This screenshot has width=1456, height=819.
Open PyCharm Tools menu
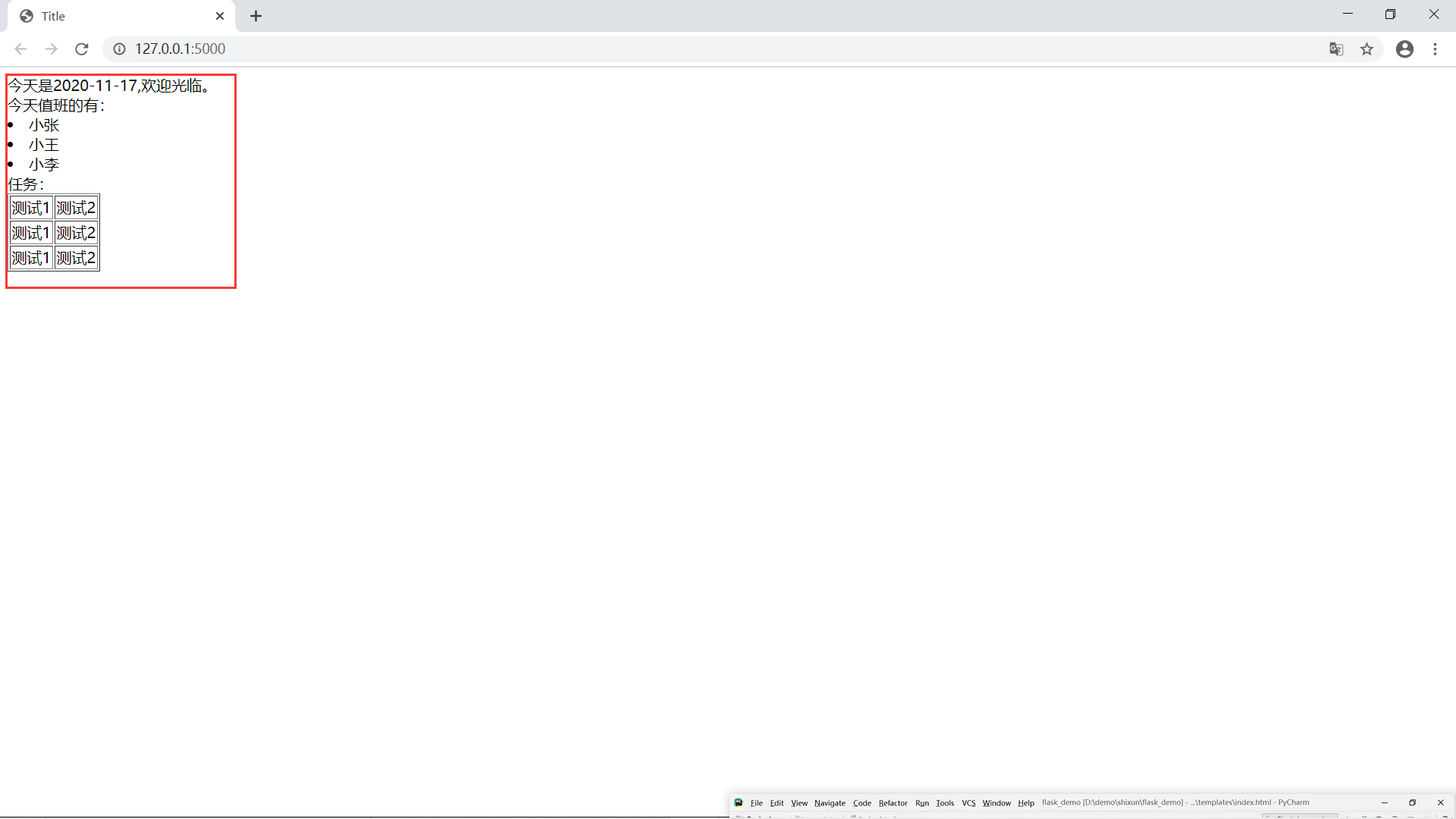point(945,803)
